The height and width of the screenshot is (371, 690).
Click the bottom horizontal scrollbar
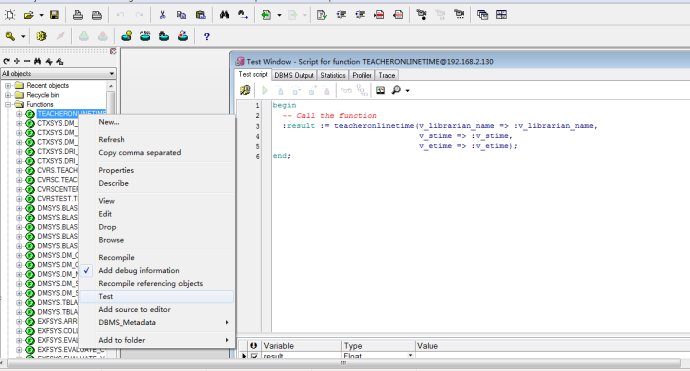pyautogui.click(x=344, y=364)
